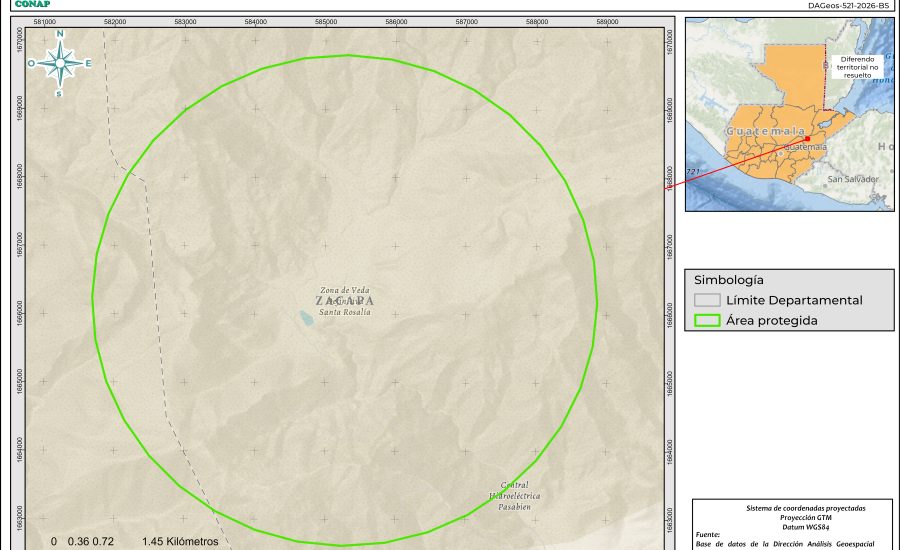The height and width of the screenshot is (550, 900).
Task: Click the San Salvador label in inset
Action: tap(852, 179)
